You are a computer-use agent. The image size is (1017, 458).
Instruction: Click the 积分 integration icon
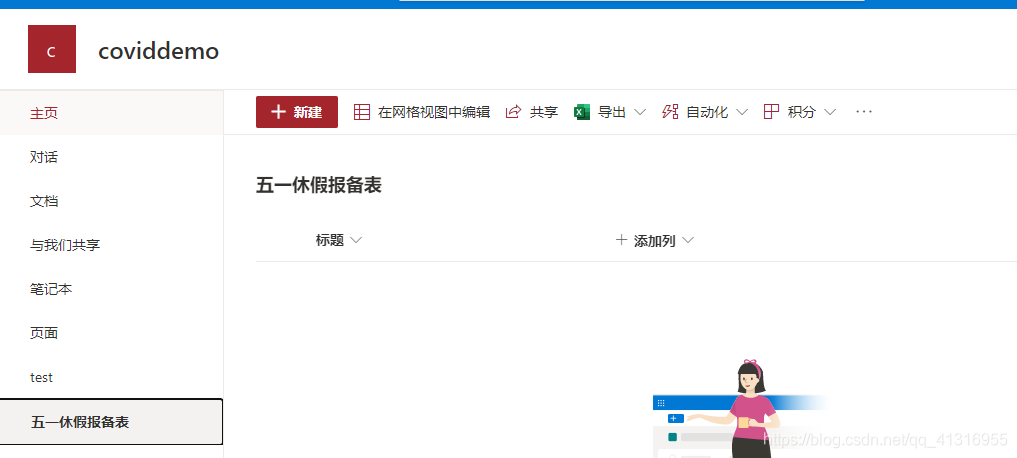pyautogui.click(x=771, y=112)
